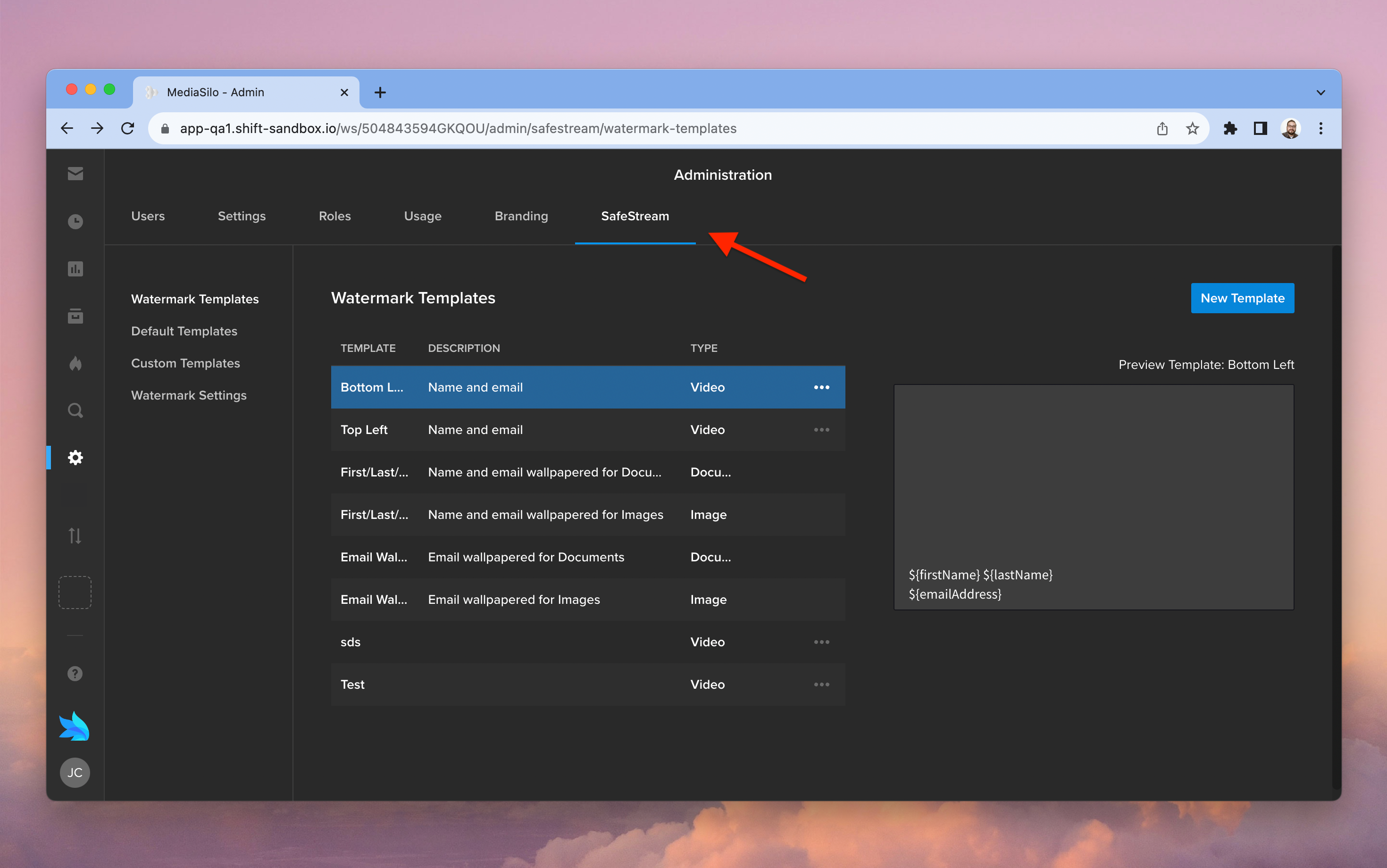Open Custom Templates section
Screen dimensions: 1387x868
coord(185,363)
